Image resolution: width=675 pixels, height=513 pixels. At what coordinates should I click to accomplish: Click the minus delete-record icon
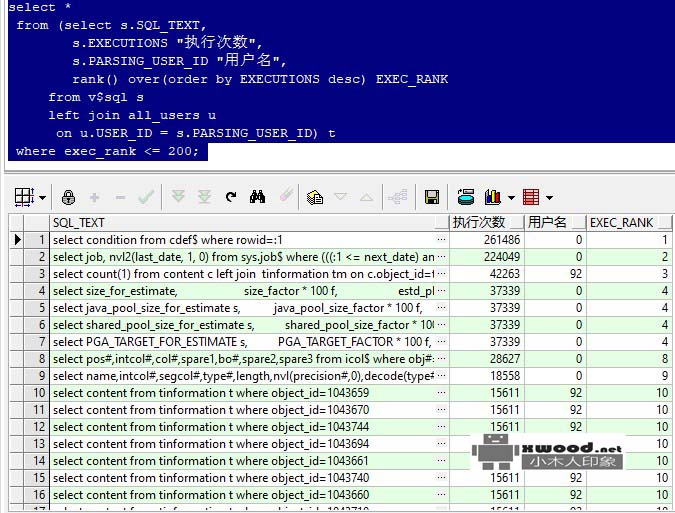(x=121, y=198)
